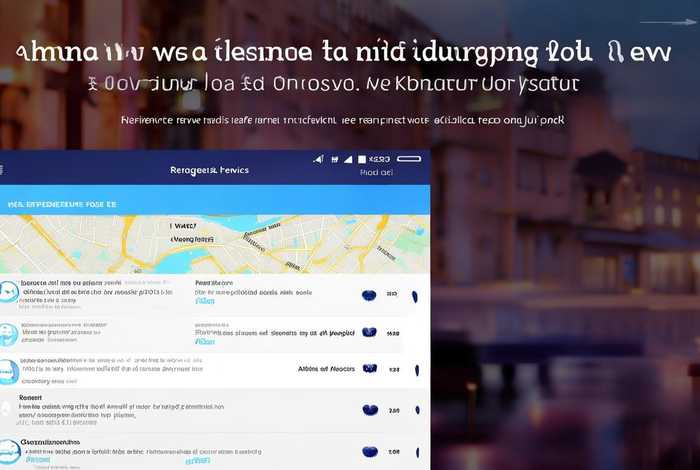Open the blue link in the first row
The width and height of the screenshot is (700, 470).
(205, 299)
